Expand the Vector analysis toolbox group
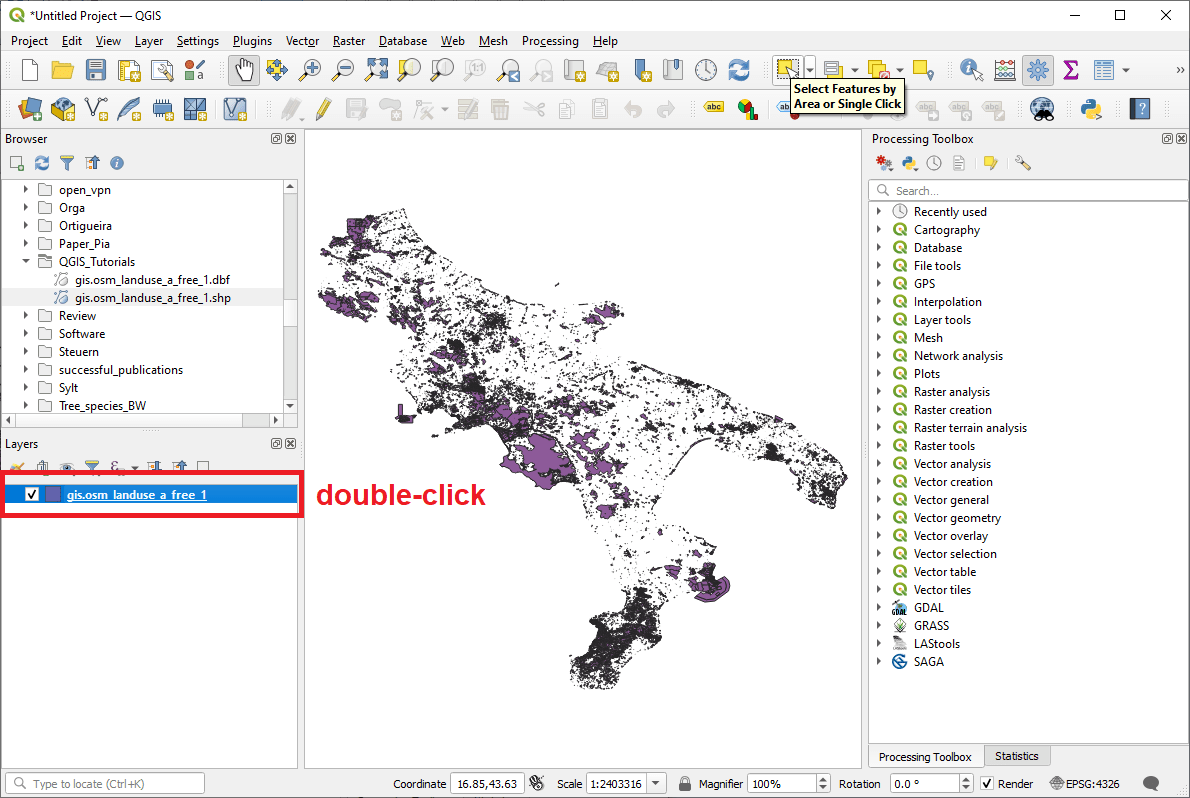 [x=880, y=463]
